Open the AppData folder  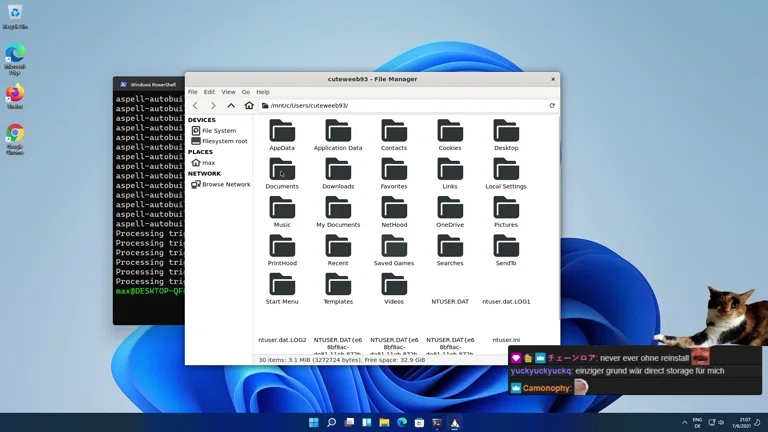click(282, 135)
